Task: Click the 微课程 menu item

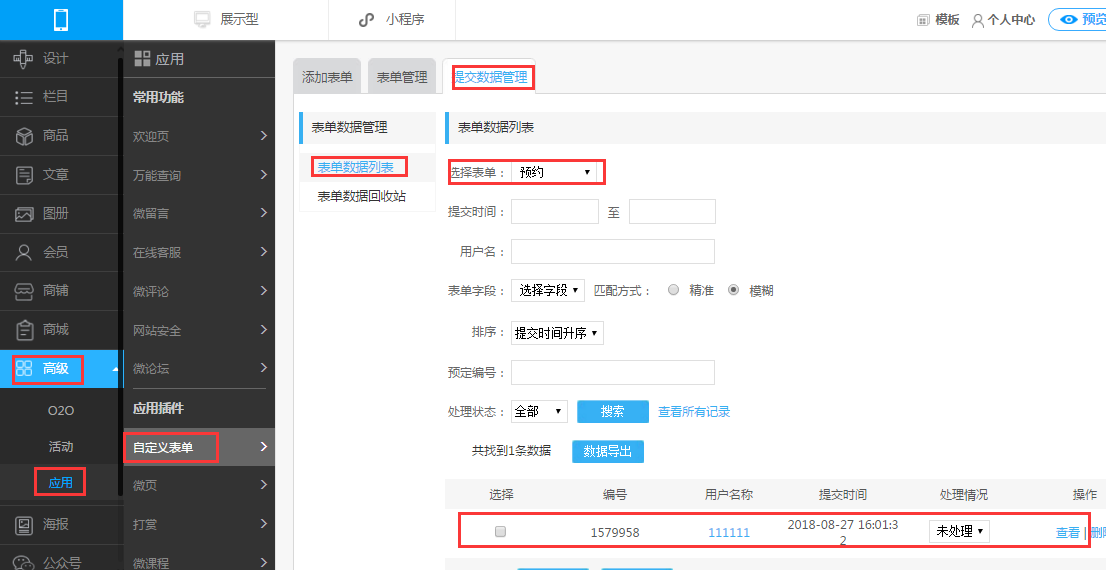Action: point(151,563)
